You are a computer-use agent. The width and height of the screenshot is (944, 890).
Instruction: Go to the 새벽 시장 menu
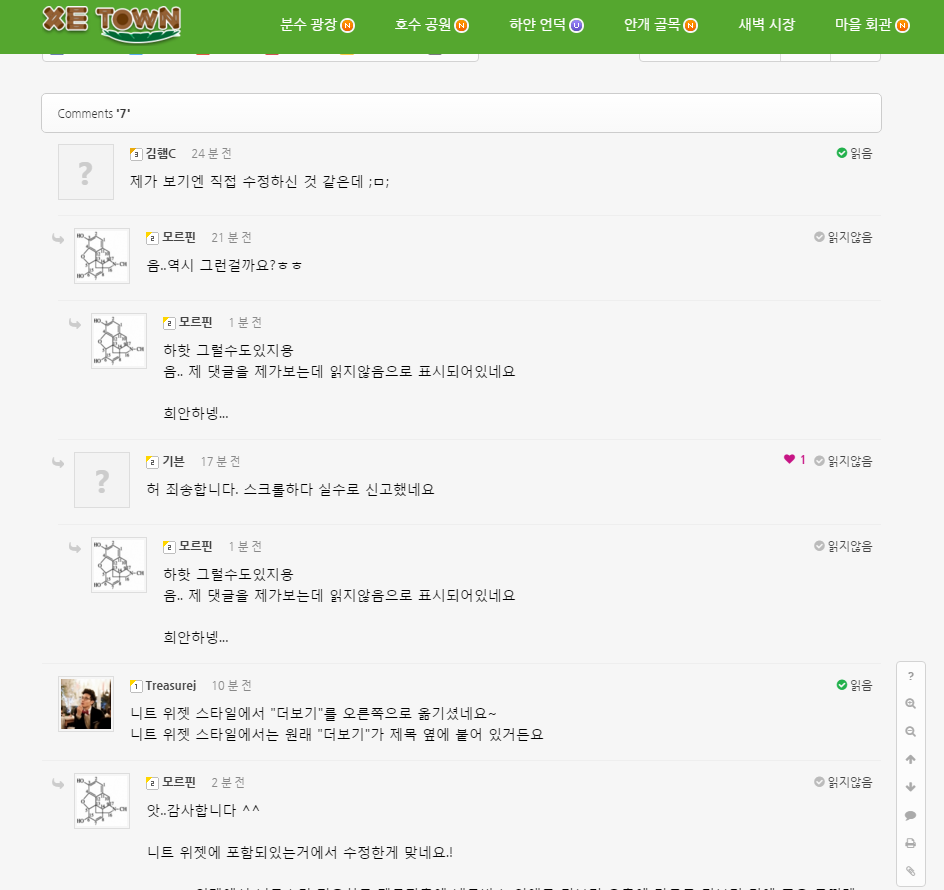tap(766, 25)
